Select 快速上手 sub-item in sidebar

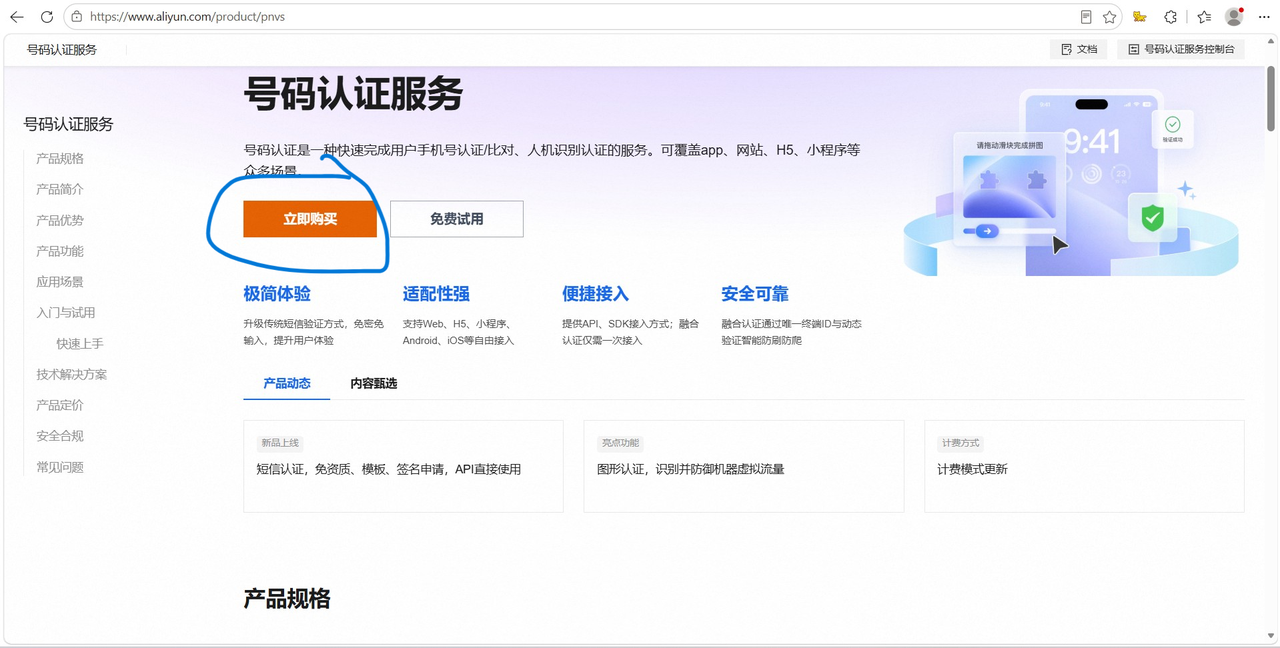[x=80, y=343]
